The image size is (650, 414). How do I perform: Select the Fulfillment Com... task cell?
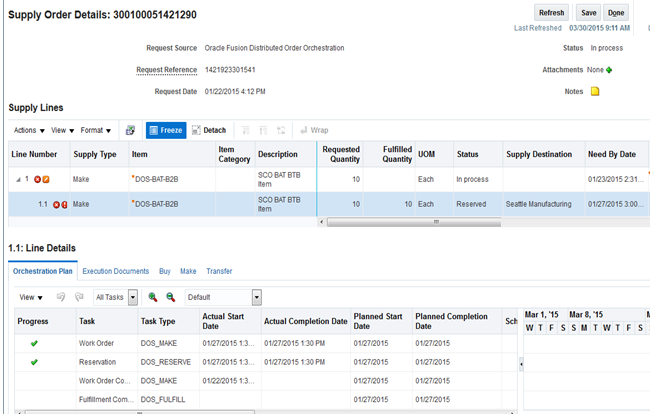point(107,399)
